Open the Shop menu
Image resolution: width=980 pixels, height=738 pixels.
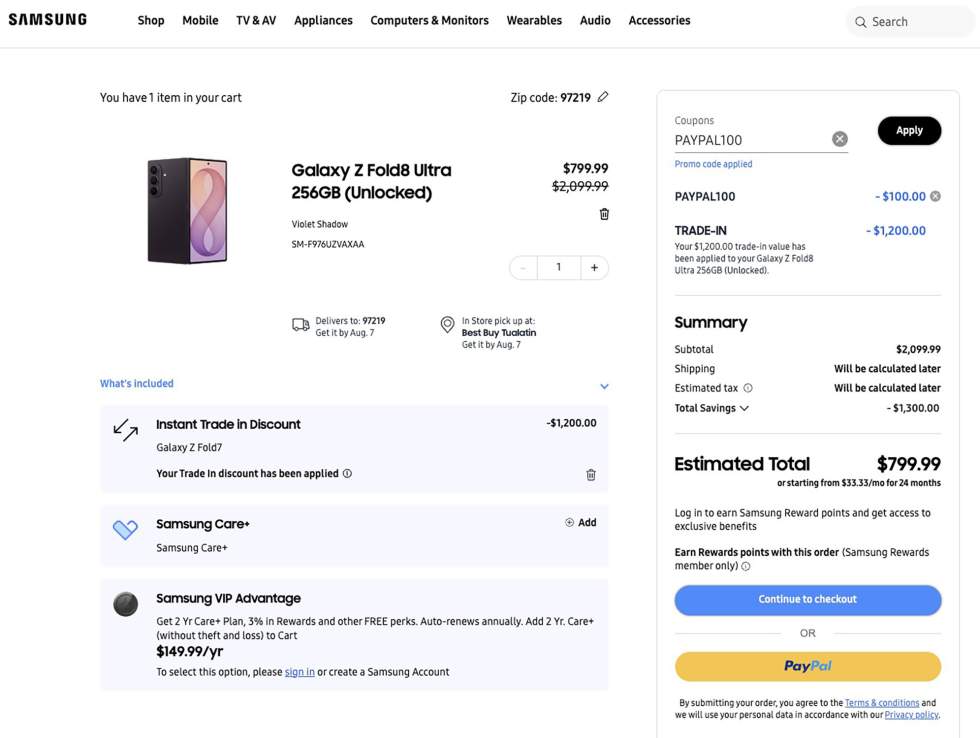pos(151,21)
